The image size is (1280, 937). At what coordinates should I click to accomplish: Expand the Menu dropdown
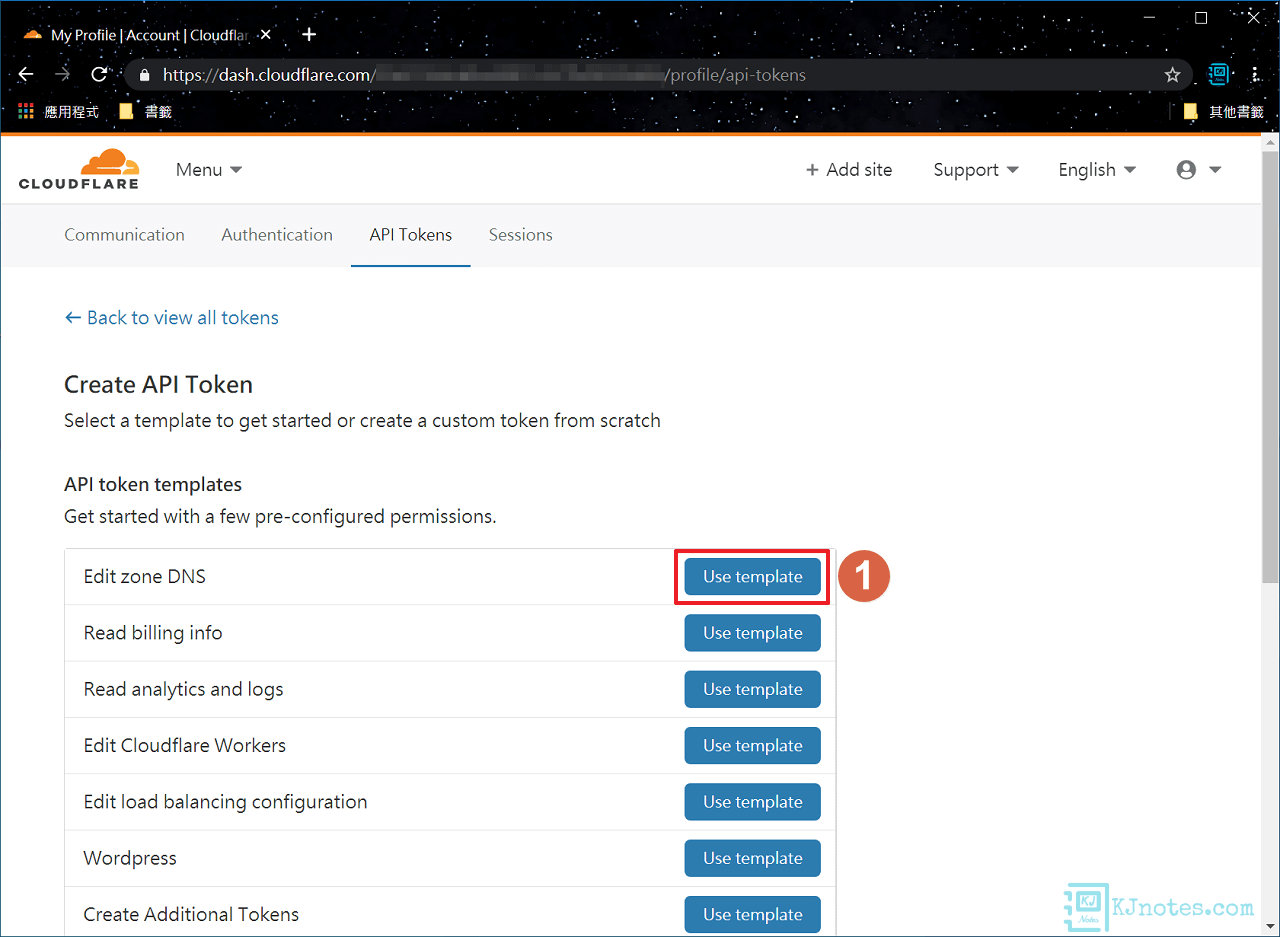tap(209, 170)
